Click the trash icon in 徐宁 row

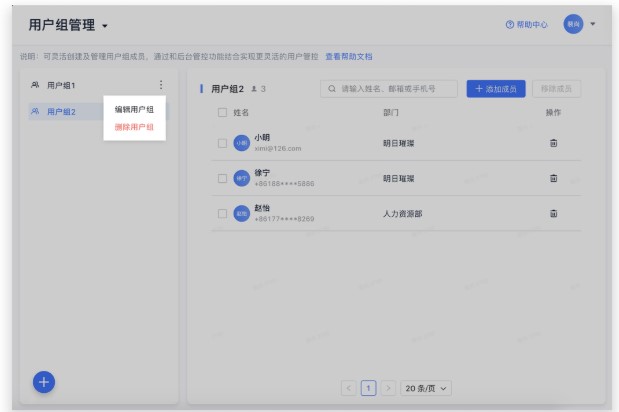click(553, 178)
